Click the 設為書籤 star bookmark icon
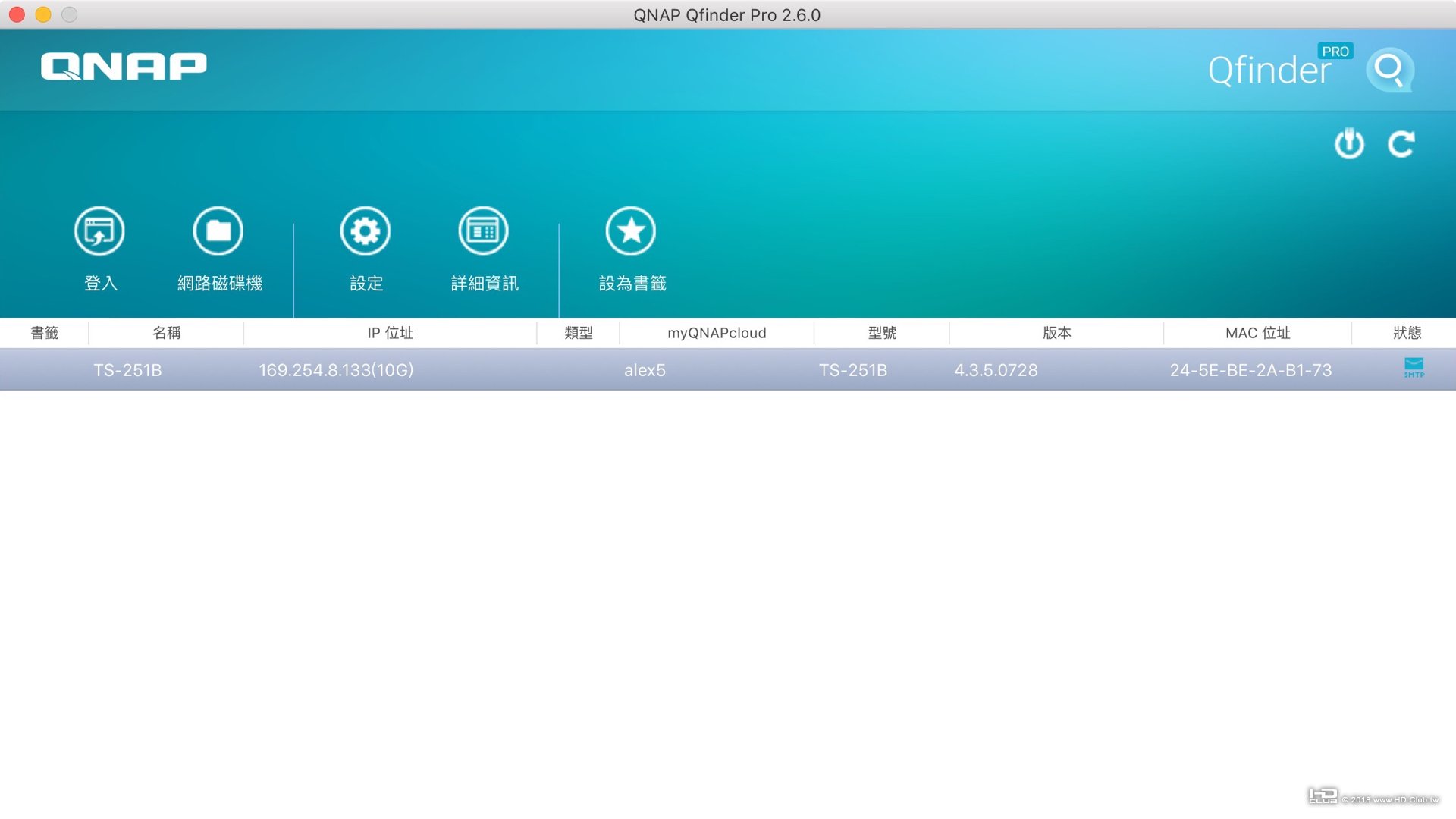The height and width of the screenshot is (819, 1456). point(631,231)
